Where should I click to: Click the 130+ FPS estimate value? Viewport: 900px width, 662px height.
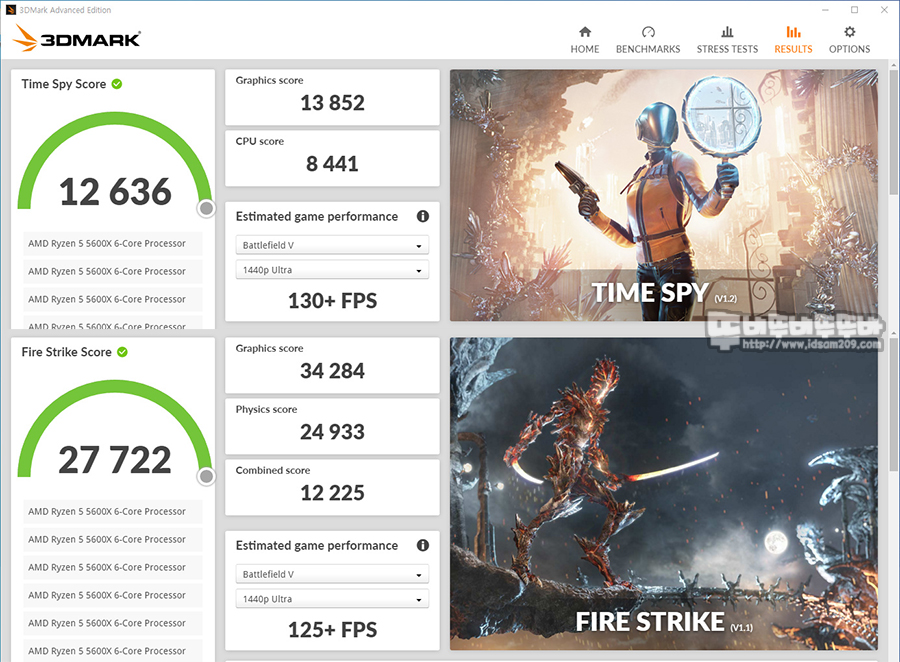click(332, 301)
